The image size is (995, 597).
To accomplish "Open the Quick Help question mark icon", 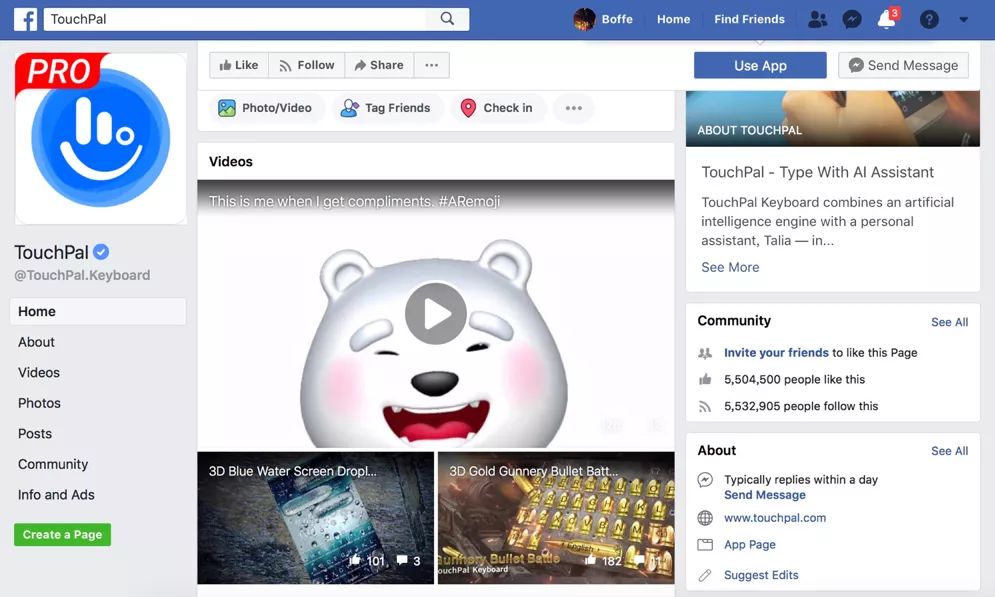I will 929,19.
